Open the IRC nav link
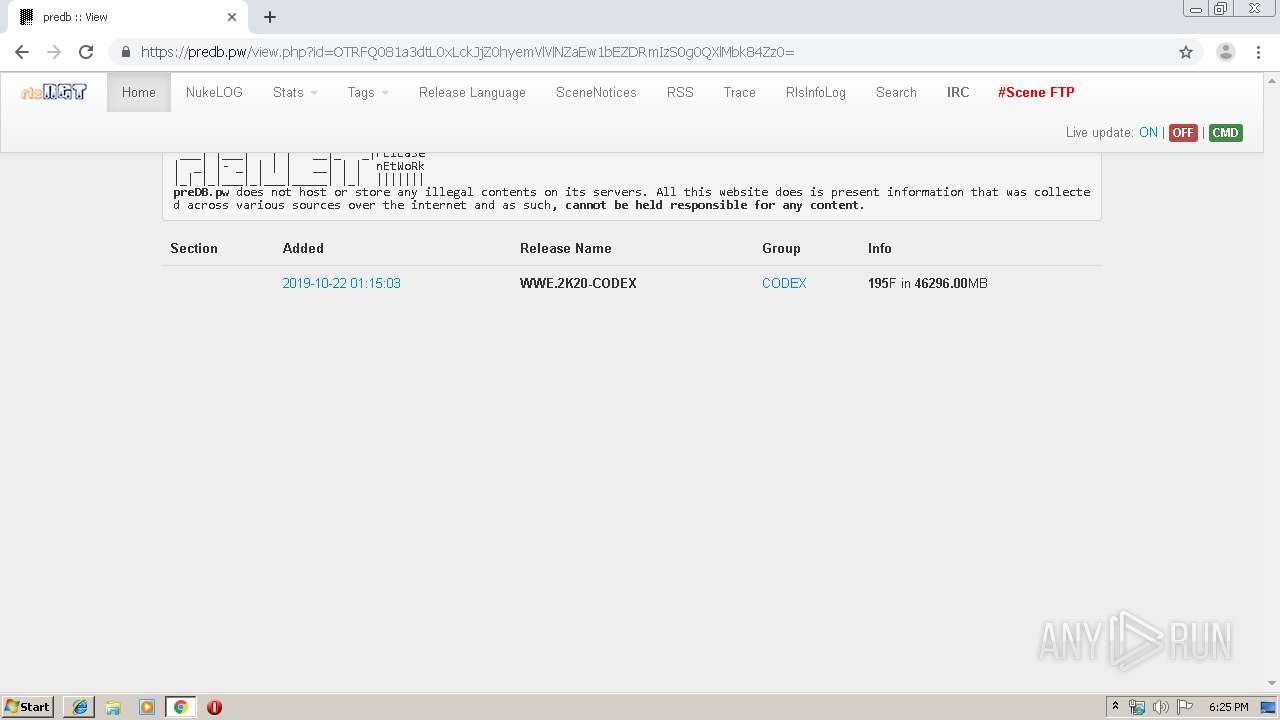The width and height of the screenshot is (1280, 720). coord(958,92)
